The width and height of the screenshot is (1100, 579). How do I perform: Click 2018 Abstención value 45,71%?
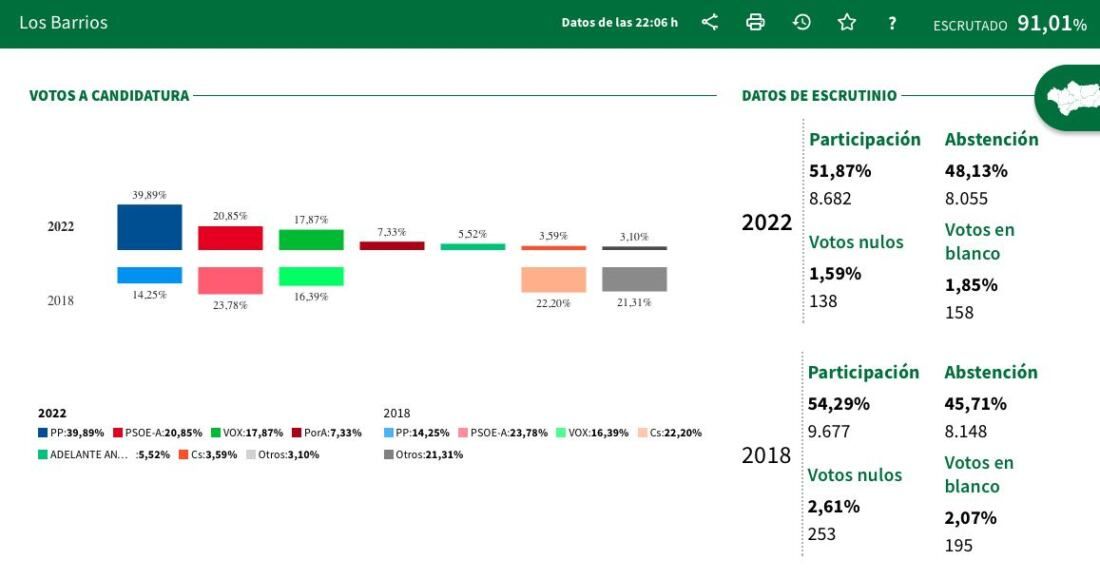pos(975,404)
